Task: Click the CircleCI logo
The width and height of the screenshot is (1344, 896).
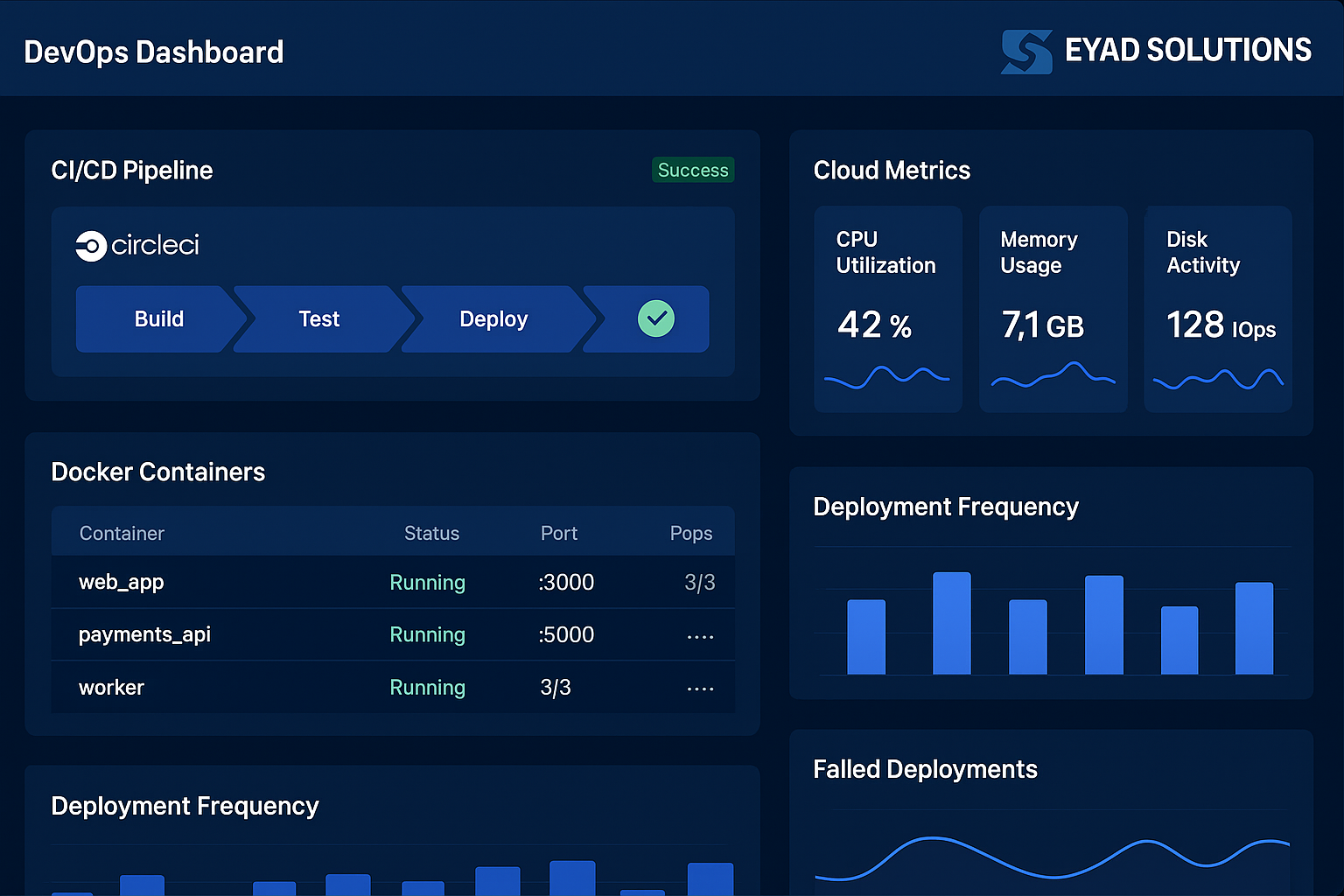Action: [136, 246]
